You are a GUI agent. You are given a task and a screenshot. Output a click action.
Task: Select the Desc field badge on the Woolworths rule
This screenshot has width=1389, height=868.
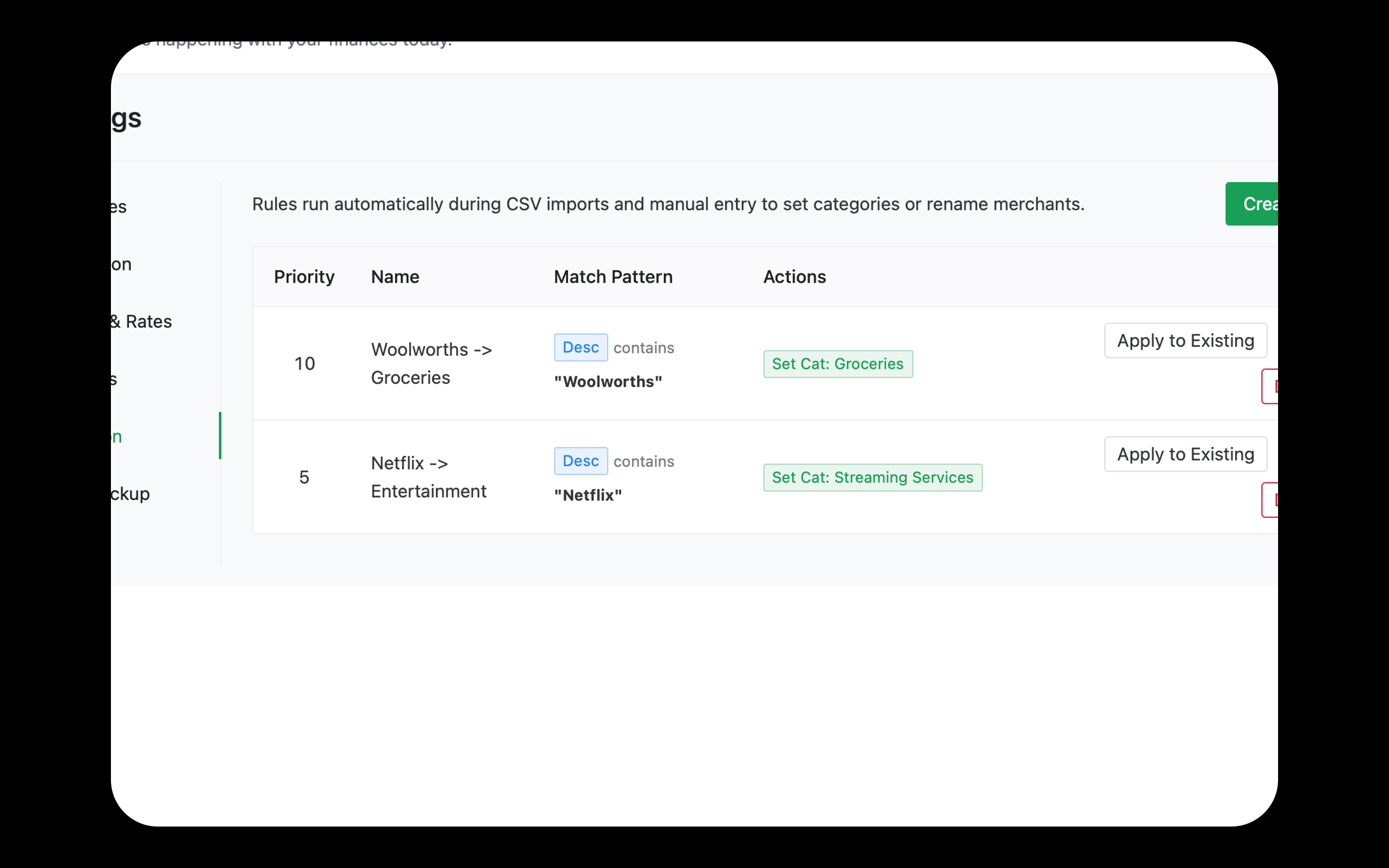580,347
